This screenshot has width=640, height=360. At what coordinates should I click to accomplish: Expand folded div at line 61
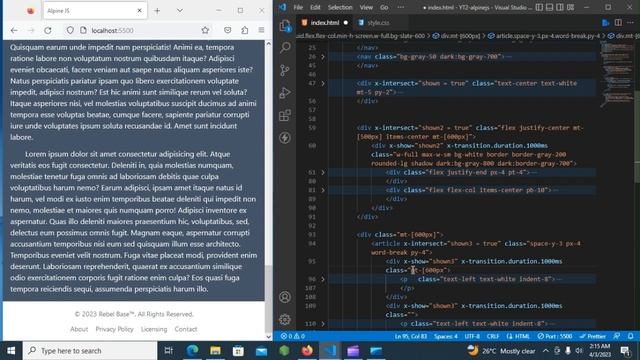click(323, 172)
